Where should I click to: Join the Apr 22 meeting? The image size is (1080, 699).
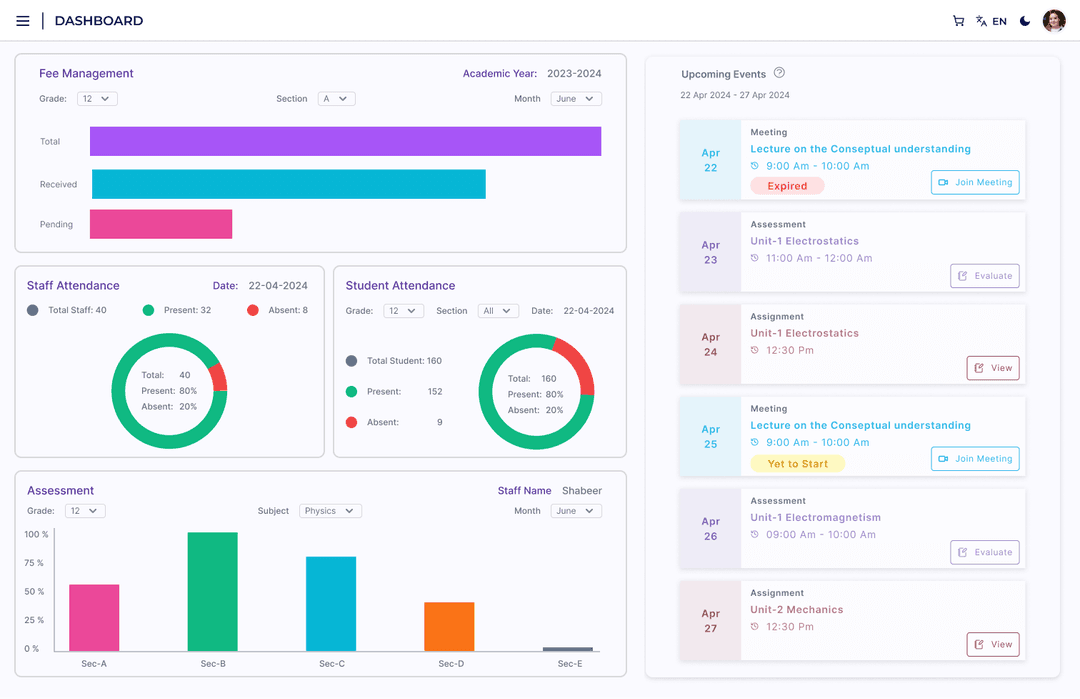coord(975,182)
